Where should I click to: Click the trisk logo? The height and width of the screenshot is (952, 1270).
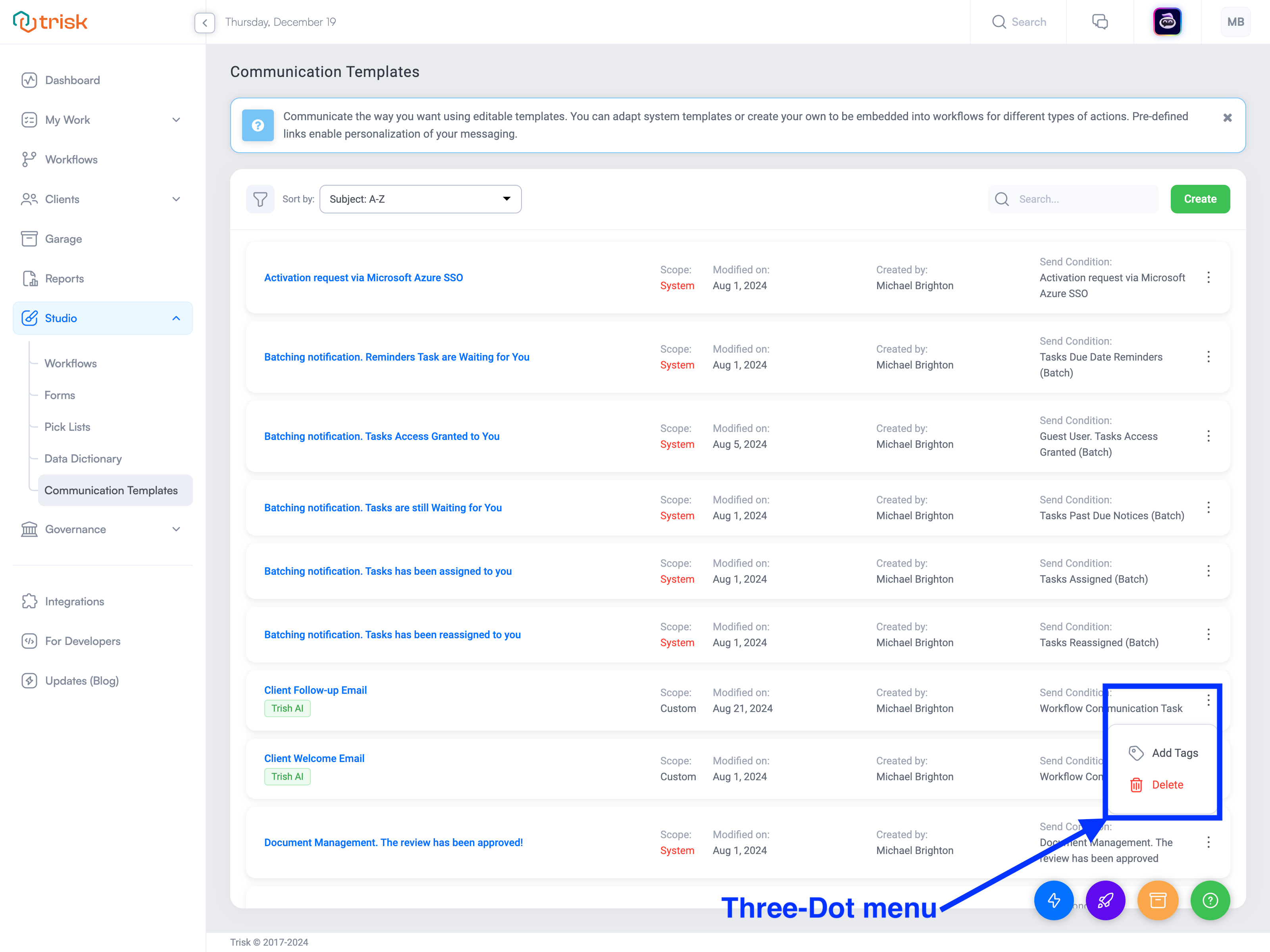(50, 22)
